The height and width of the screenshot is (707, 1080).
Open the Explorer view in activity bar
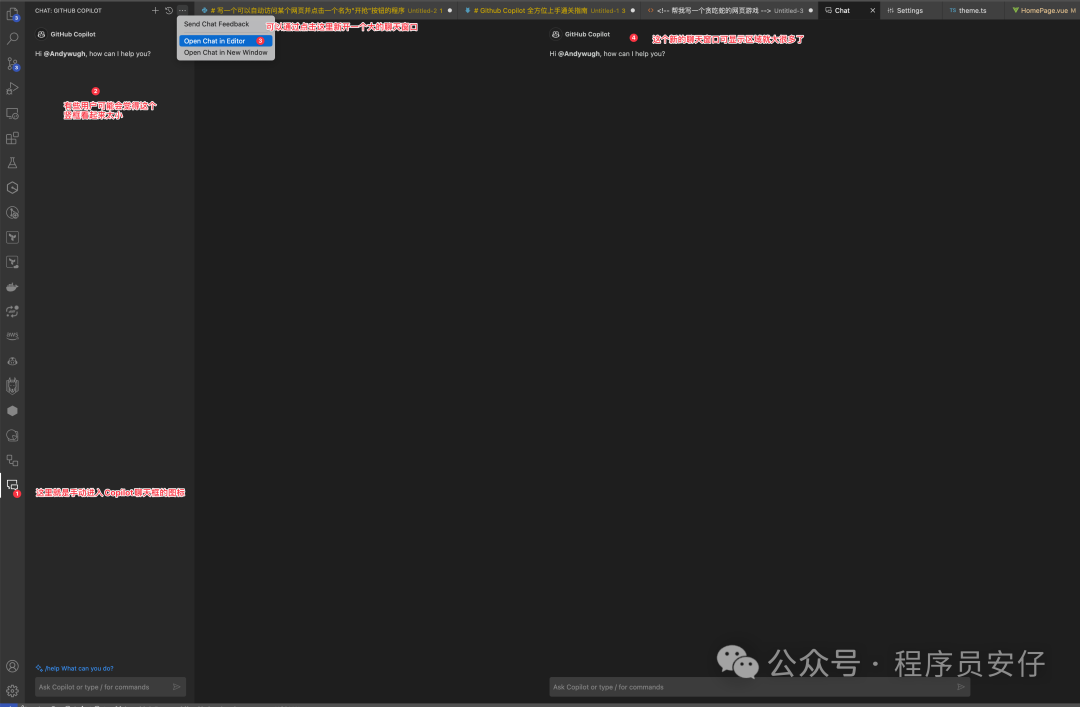point(12,14)
